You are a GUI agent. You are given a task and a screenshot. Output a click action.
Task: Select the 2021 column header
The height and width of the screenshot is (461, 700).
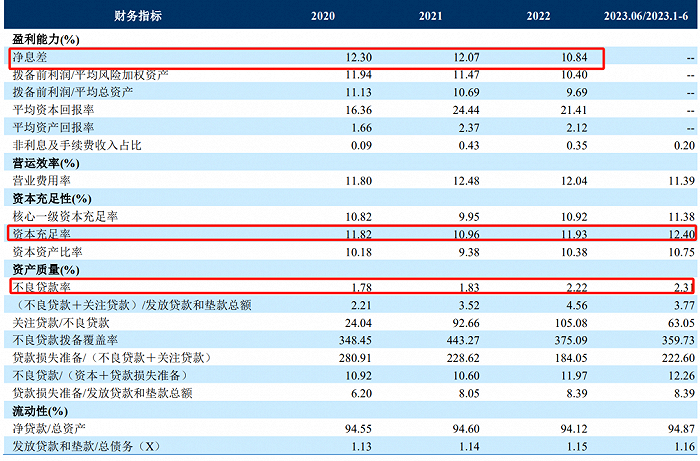(430, 16)
